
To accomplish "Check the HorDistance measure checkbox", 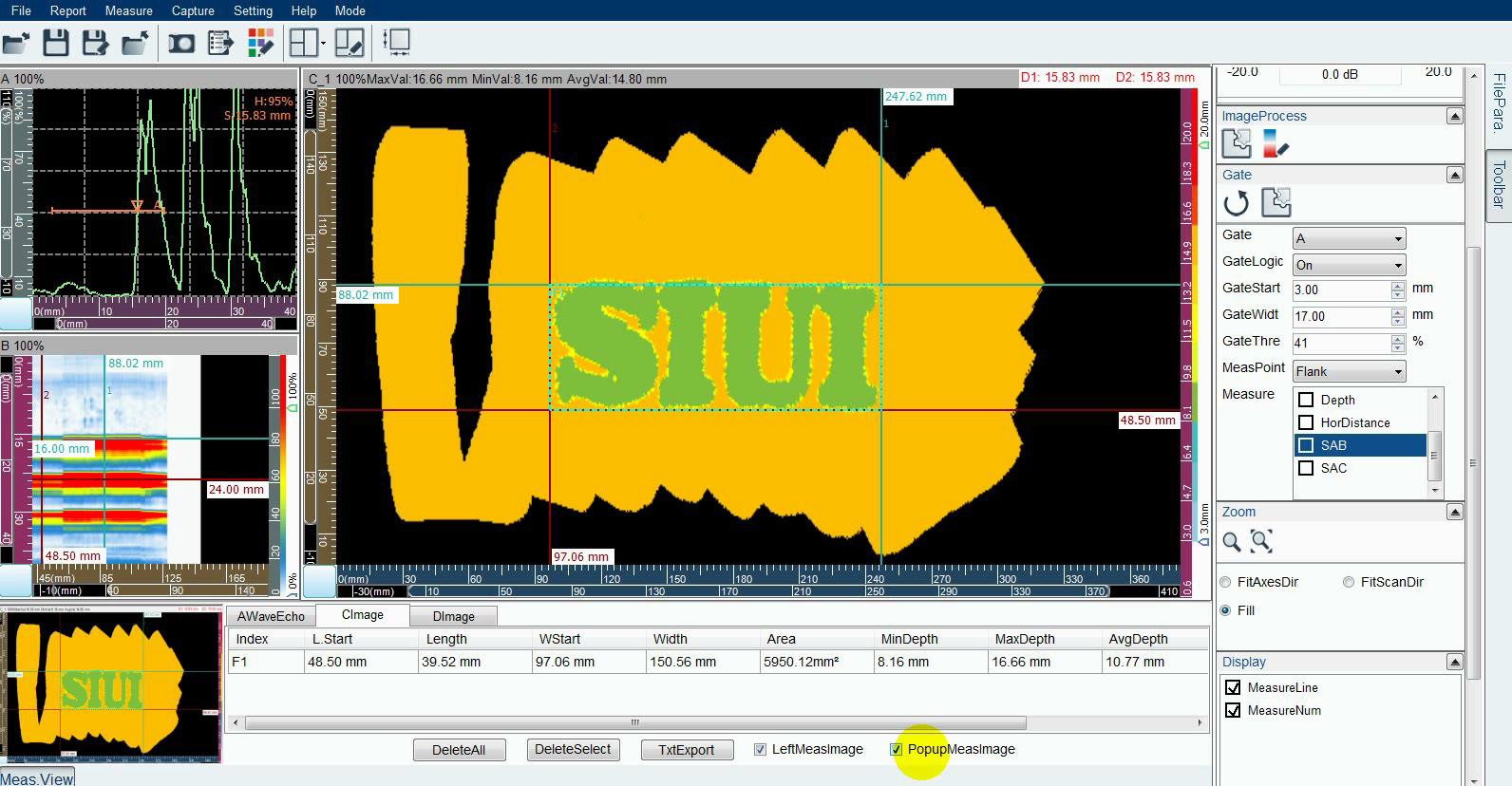I will [x=1306, y=422].
